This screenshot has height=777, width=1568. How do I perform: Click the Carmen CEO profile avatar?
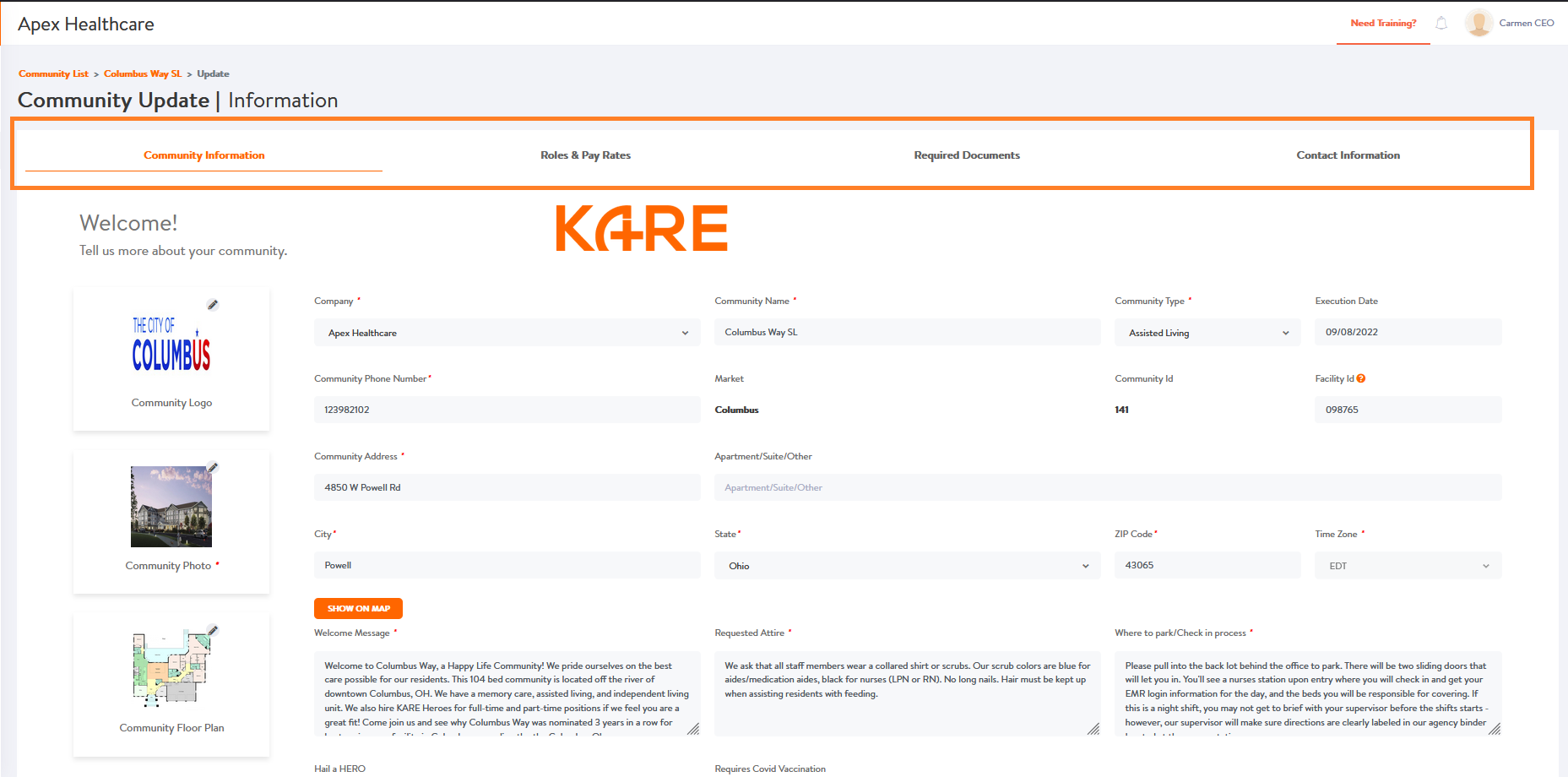tap(1478, 23)
